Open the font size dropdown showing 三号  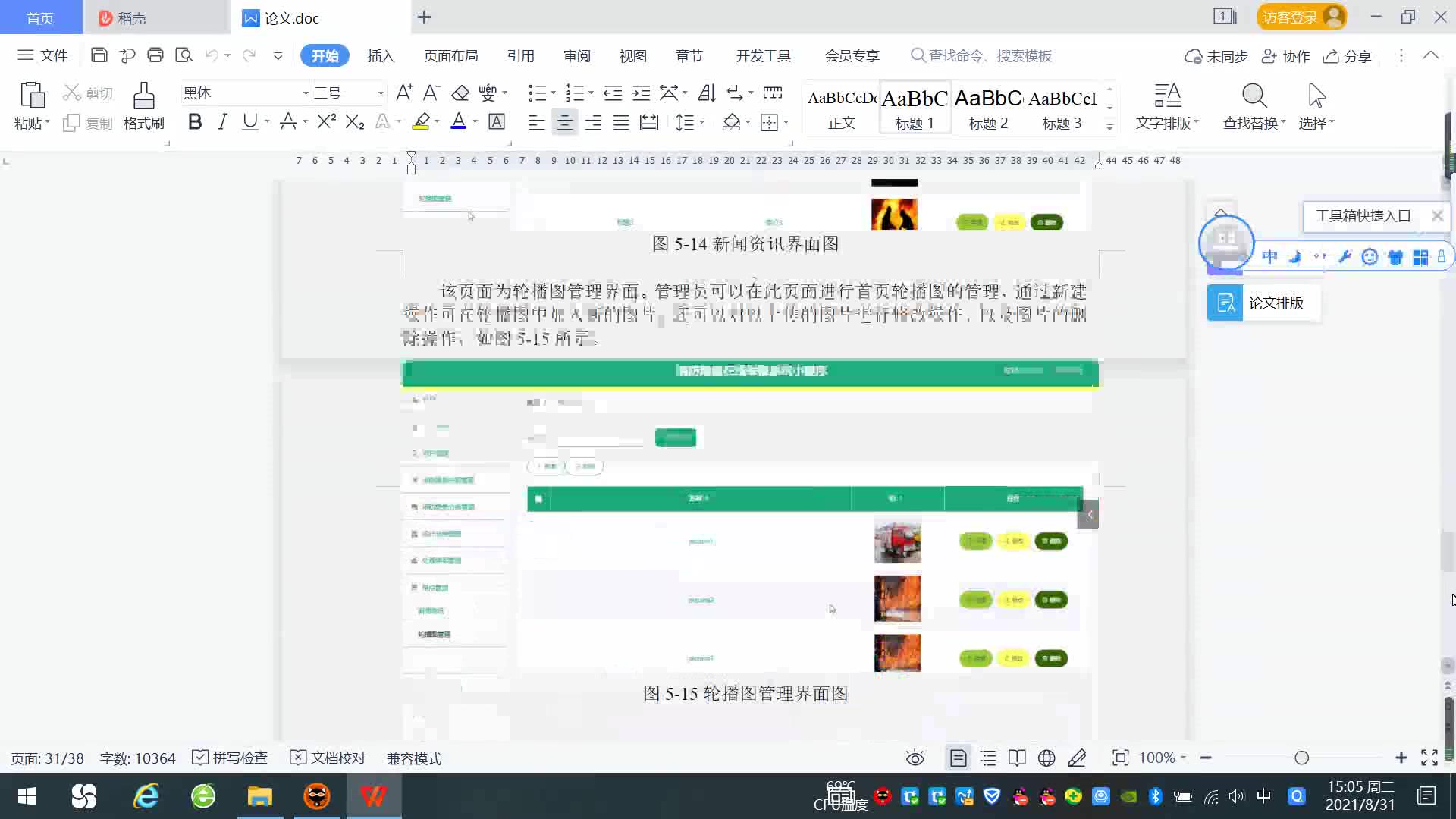point(381,93)
